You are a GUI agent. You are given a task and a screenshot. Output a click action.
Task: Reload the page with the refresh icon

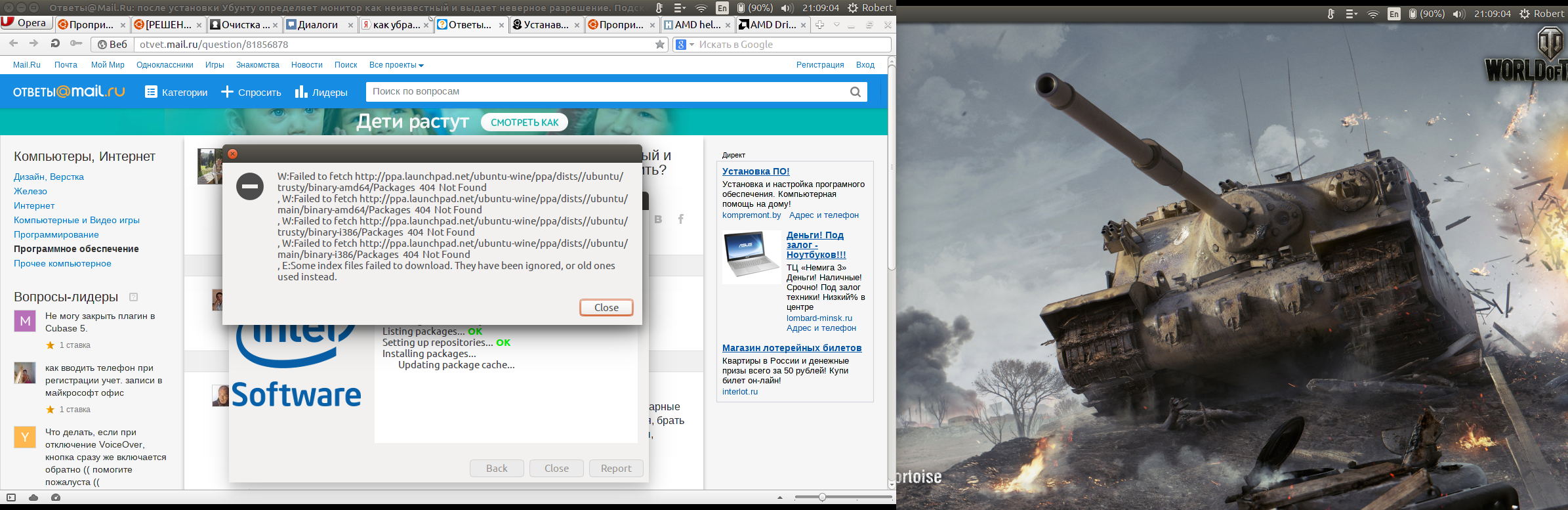(x=55, y=44)
